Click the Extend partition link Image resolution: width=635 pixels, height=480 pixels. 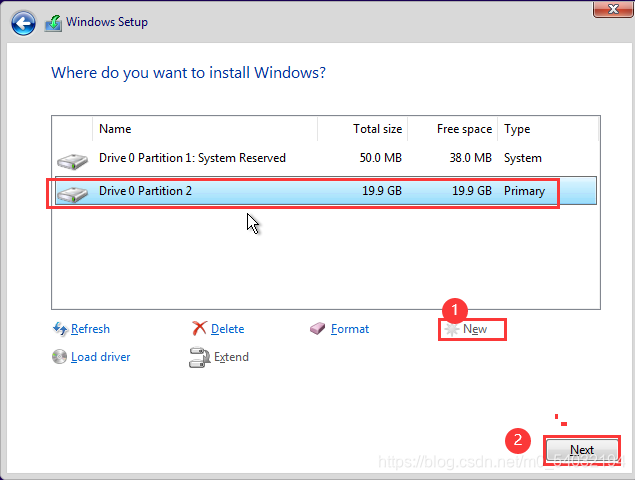coord(231,357)
